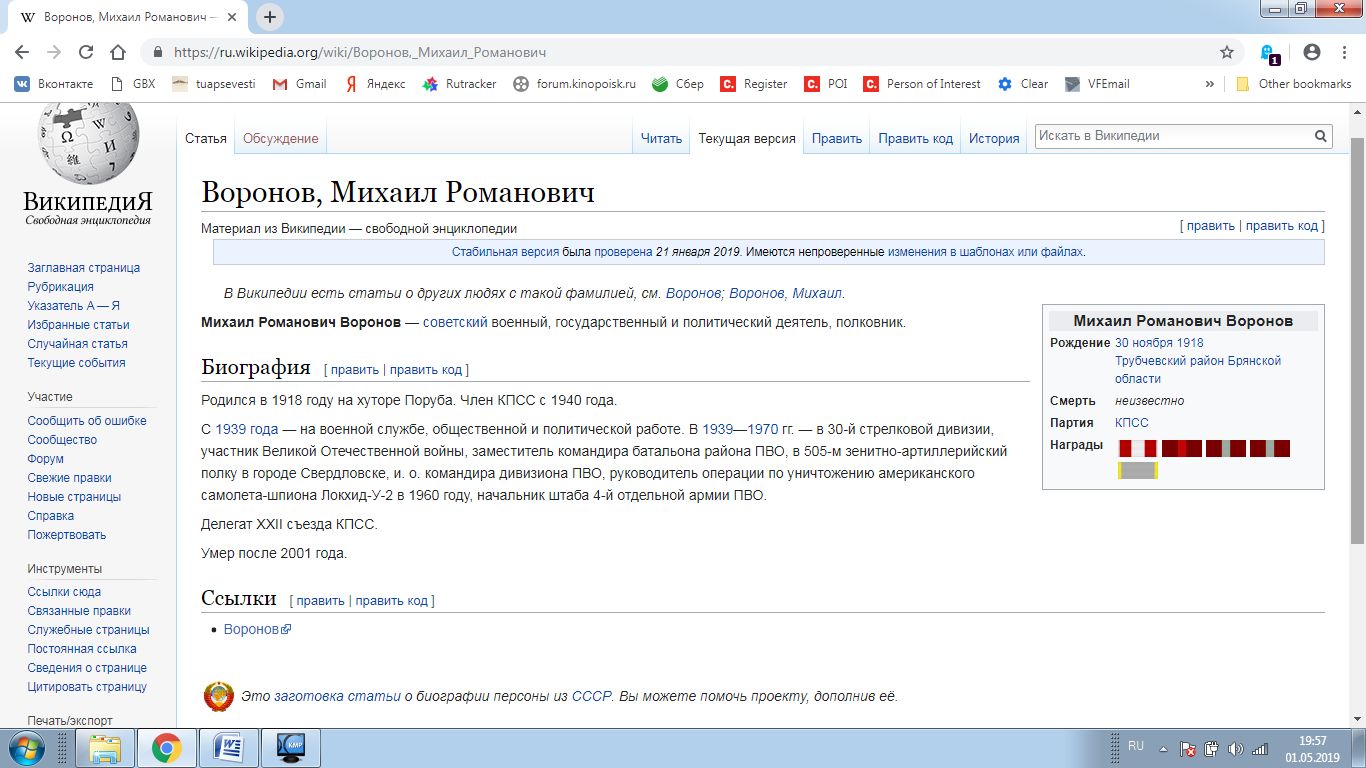Image resolution: width=1366 pixels, height=768 pixels.
Task: Open new browser tab with plus button
Action: 270,17
